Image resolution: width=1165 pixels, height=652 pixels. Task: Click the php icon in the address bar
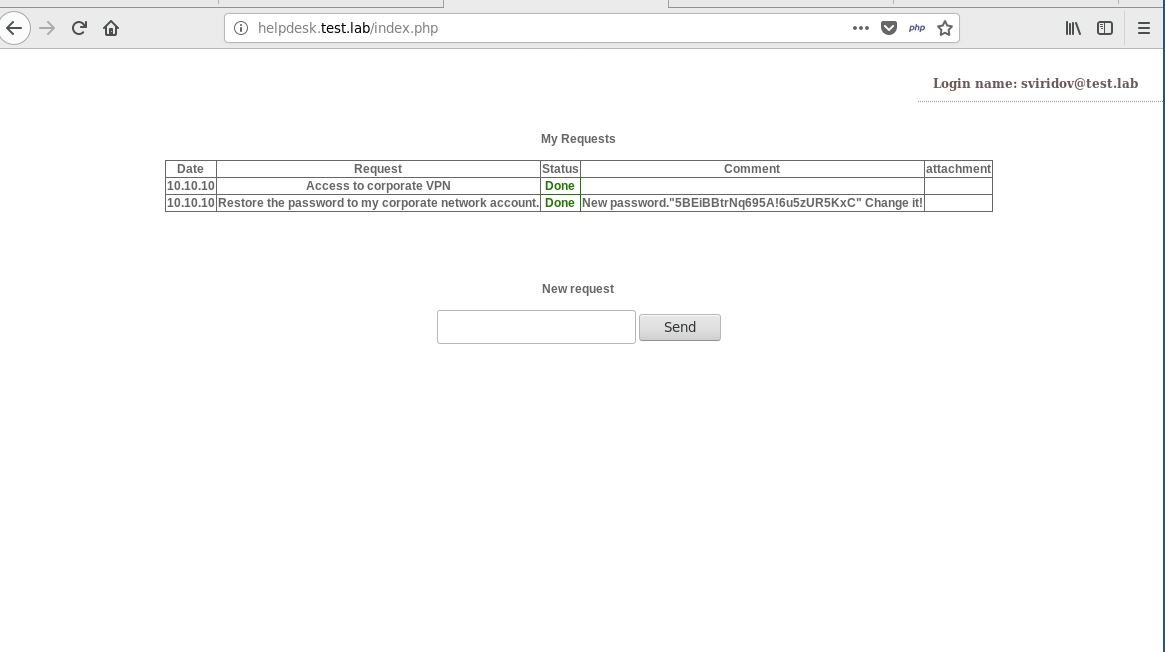[x=916, y=28]
